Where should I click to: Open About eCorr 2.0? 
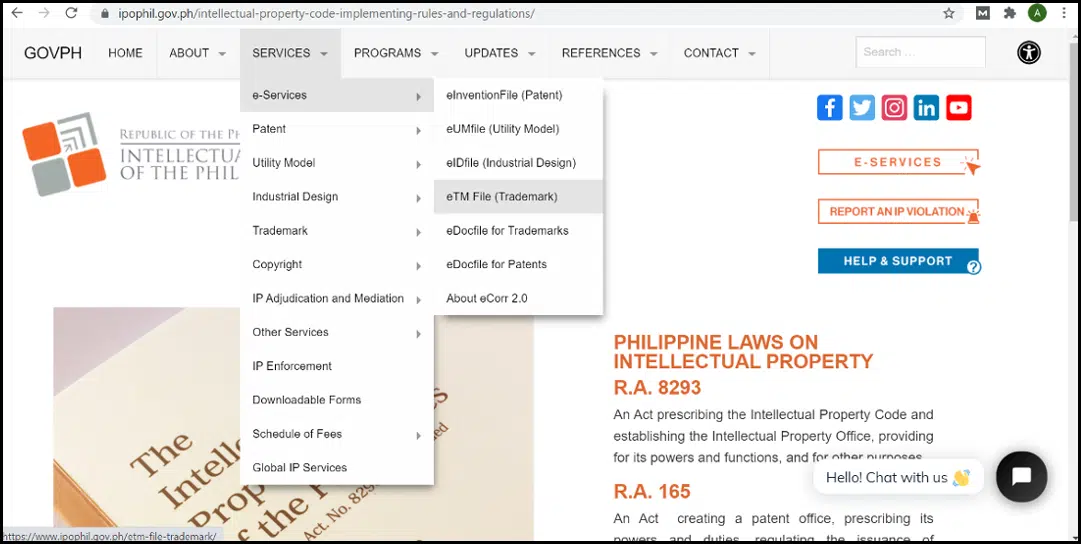(x=518, y=298)
